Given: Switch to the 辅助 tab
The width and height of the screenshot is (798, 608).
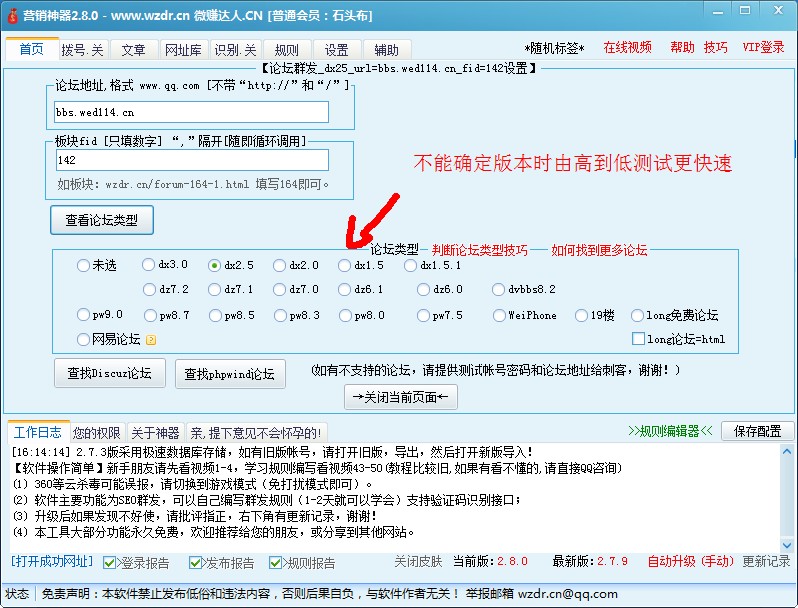Looking at the screenshot, I should click(x=386, y=50).
